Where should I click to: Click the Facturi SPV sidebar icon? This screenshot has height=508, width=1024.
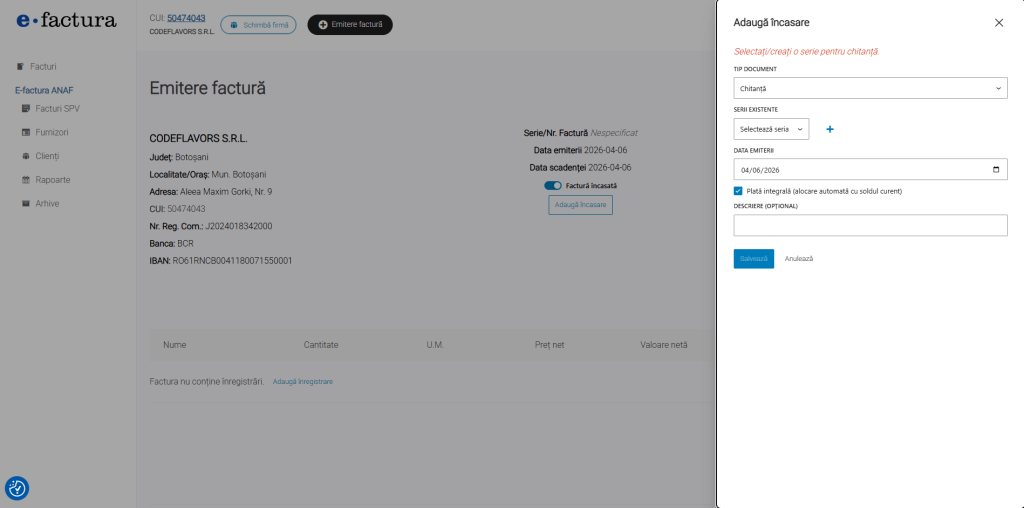point(26,108)
